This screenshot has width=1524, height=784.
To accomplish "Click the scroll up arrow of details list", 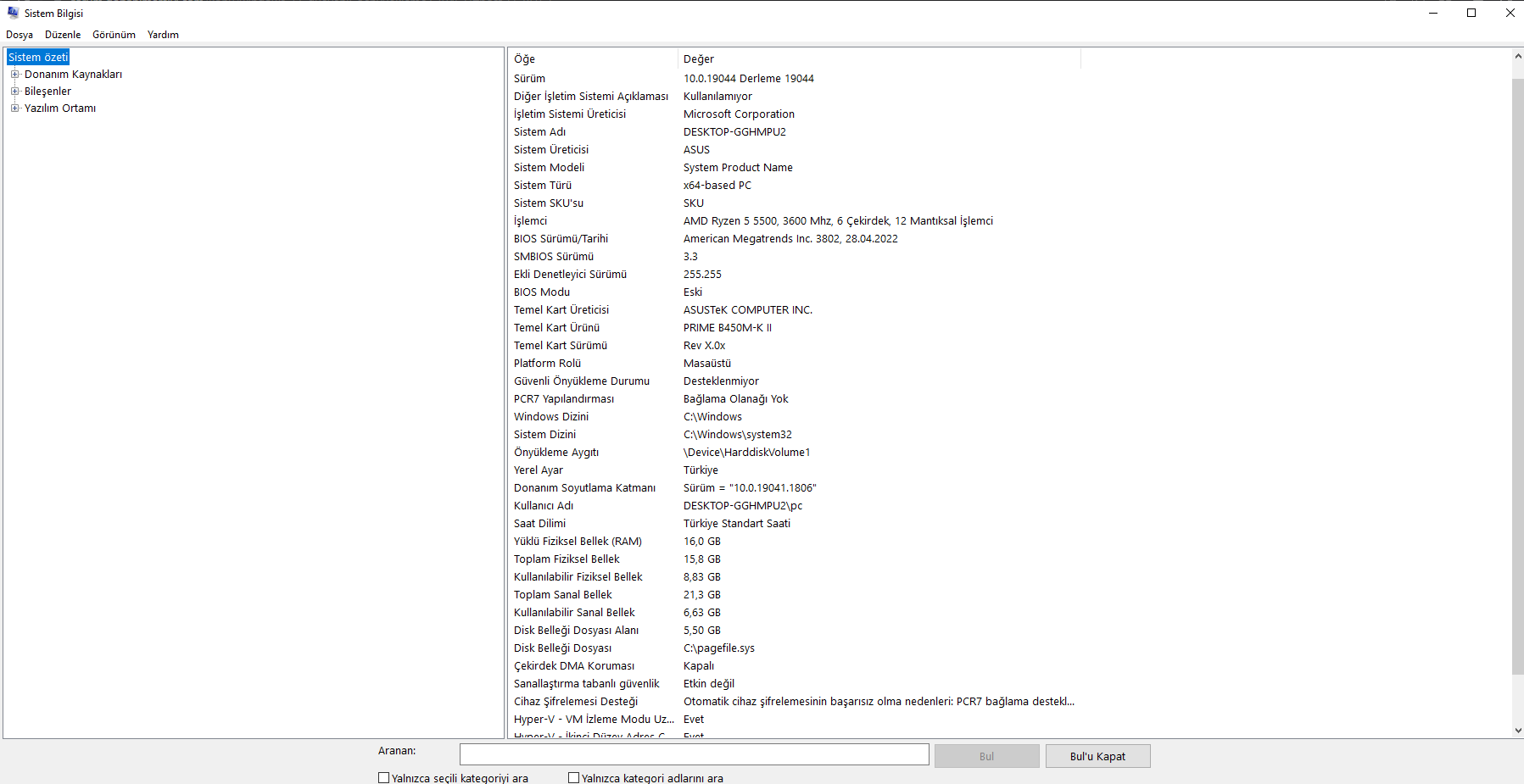I will (x=1517, y=57).
